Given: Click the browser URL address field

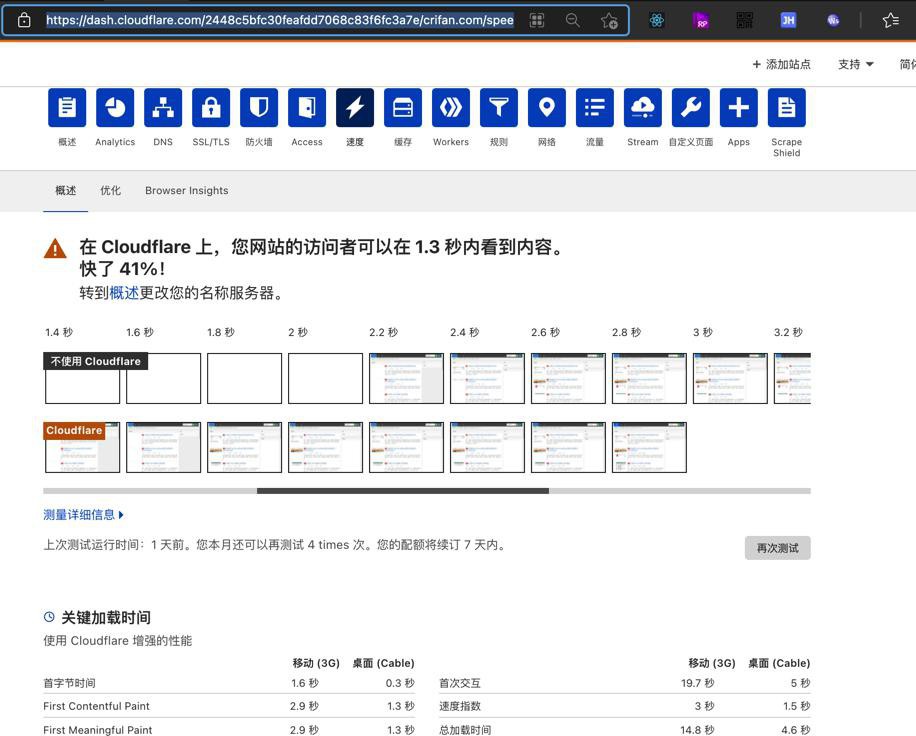Looking at the screenshot, I should 280,20.
